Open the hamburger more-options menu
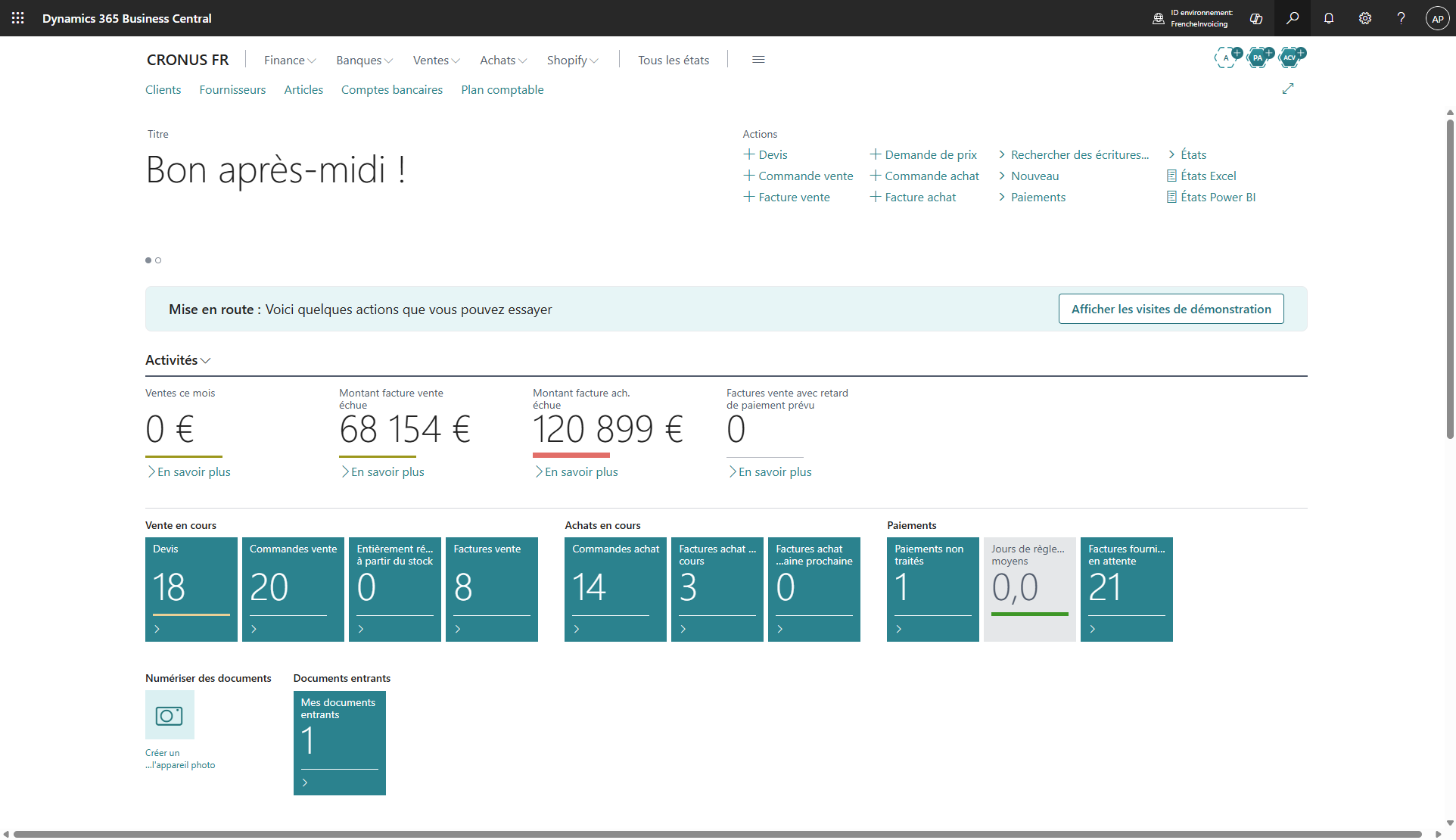 [x=758, y=60]
